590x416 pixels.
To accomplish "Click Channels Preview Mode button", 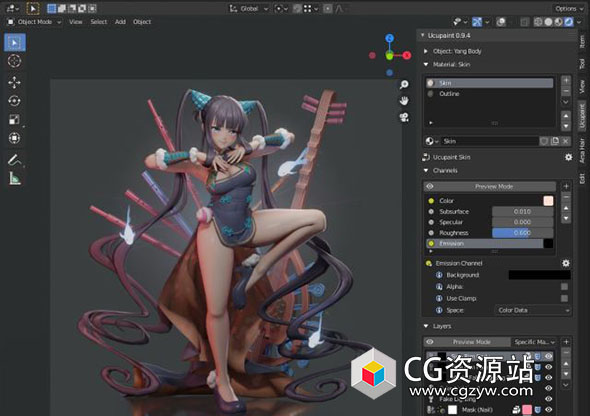I will pos(490,186).
